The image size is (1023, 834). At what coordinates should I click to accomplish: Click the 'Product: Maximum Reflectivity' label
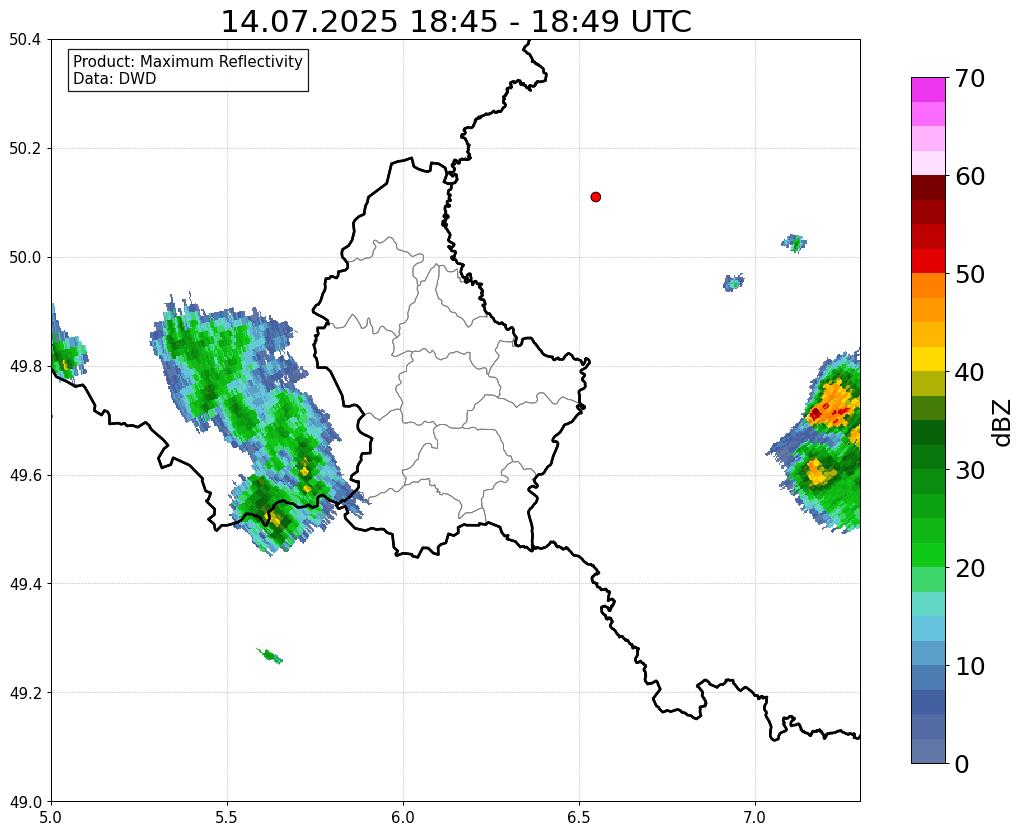[x=188, y=61]
